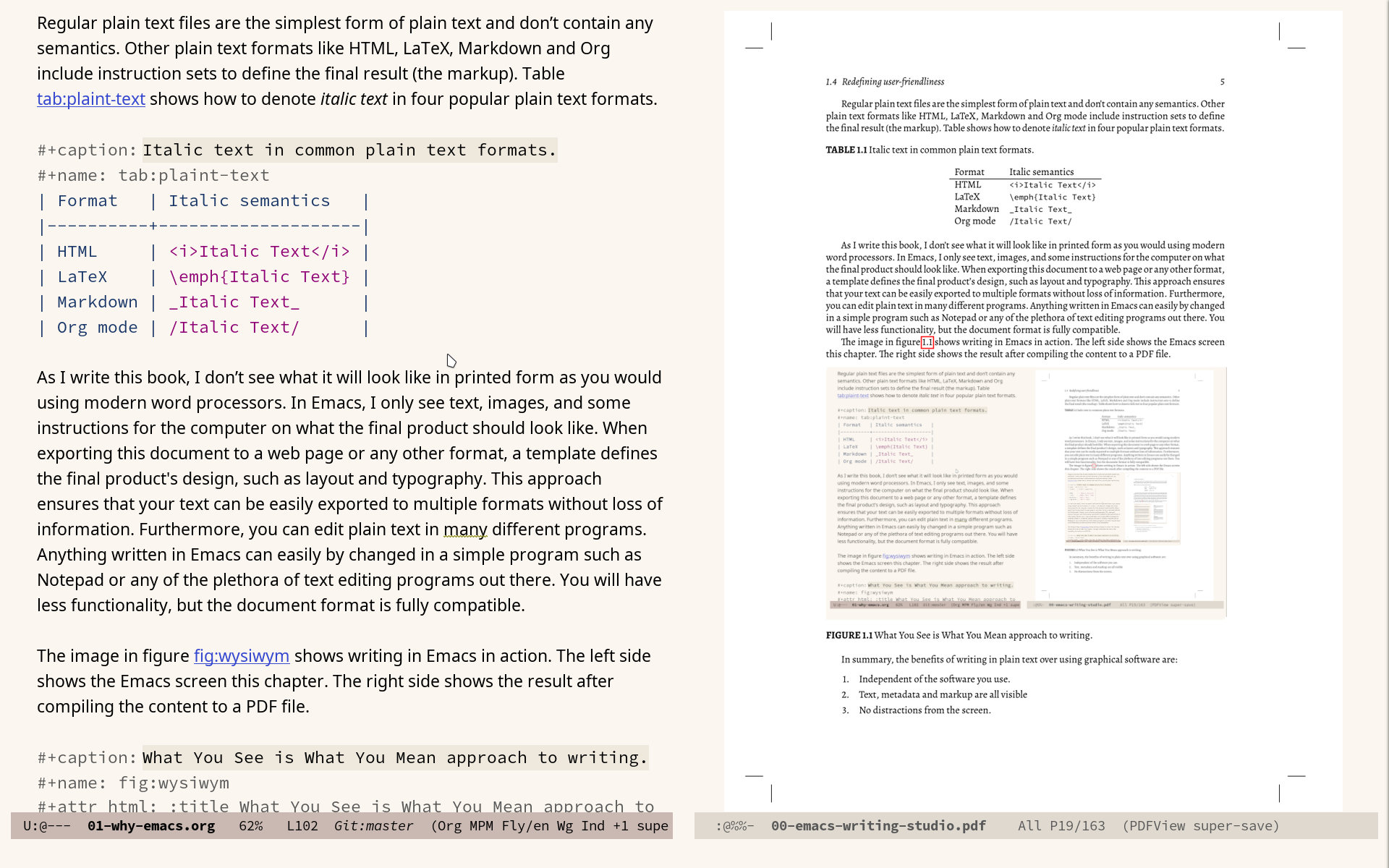The height and width of the screenshot is (868, 1389).
Task: Click the MPM minor mode indicator
Action: [x=481, y=826]
